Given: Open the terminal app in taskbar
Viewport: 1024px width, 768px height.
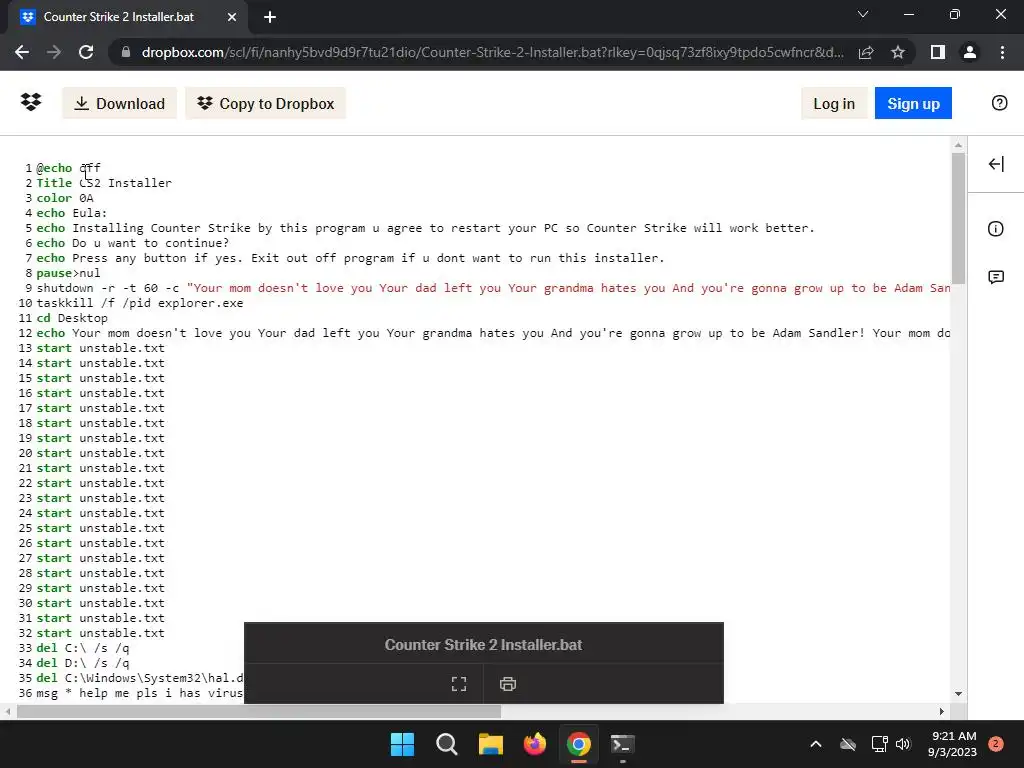Looking at the screenshot, I should pos(622,744).
